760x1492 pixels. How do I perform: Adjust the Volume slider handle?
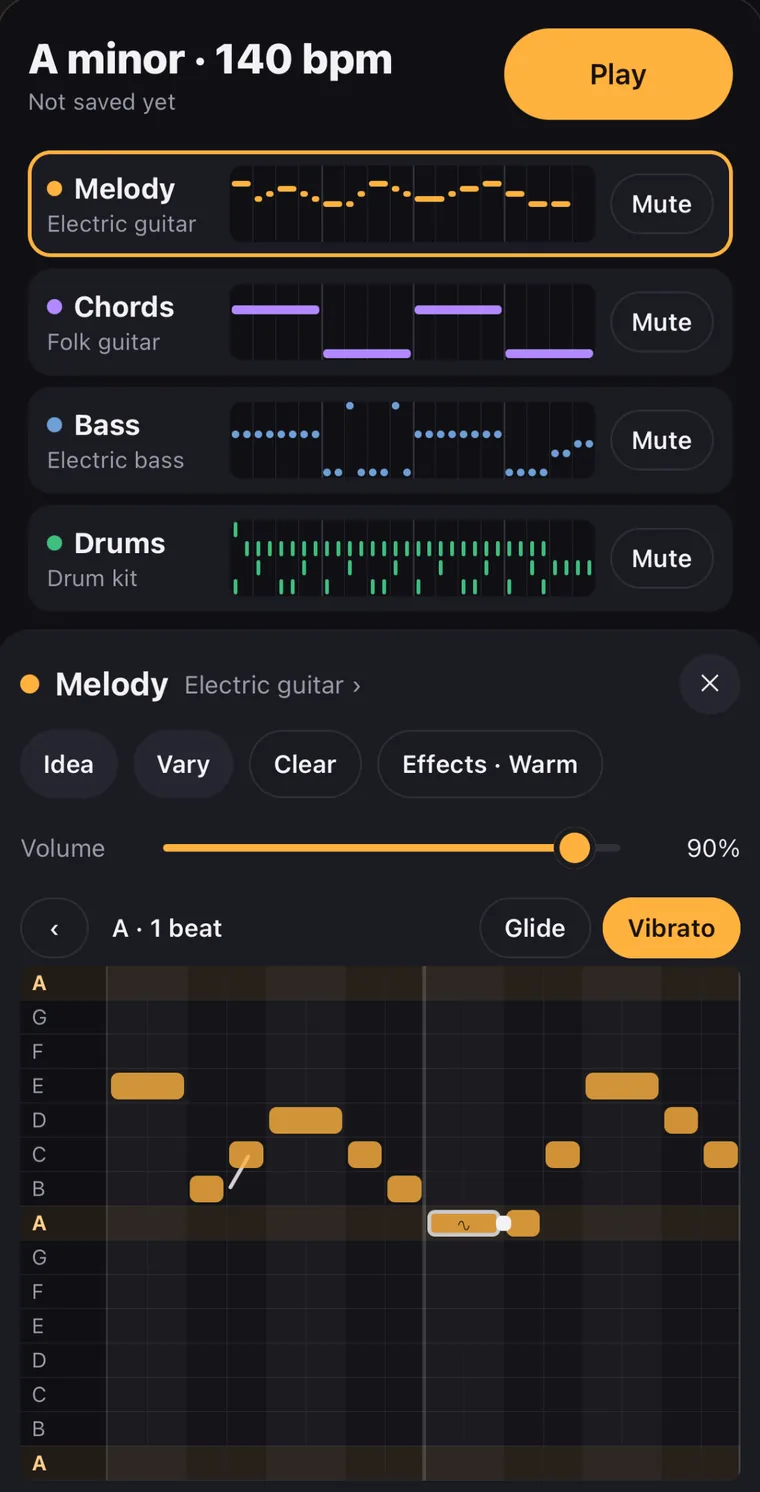click(574, 848)
